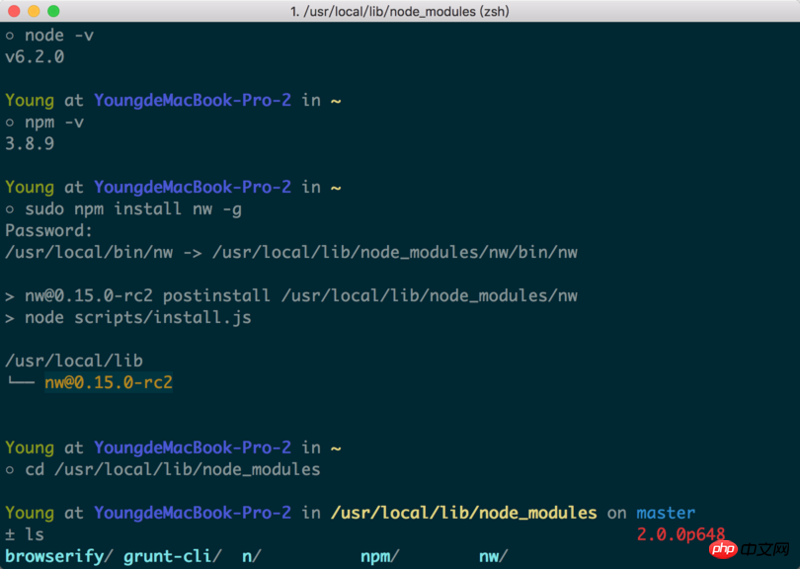Close the terminal window with red button
The height and width of the screenshot is (569, 800).
(x=14, y=11)
